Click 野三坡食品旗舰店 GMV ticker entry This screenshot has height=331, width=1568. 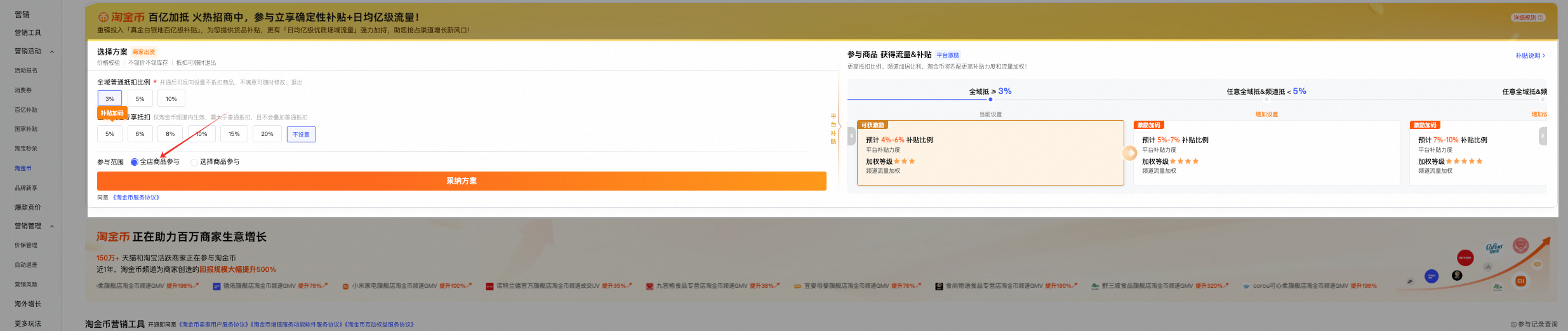(1160, 286)
